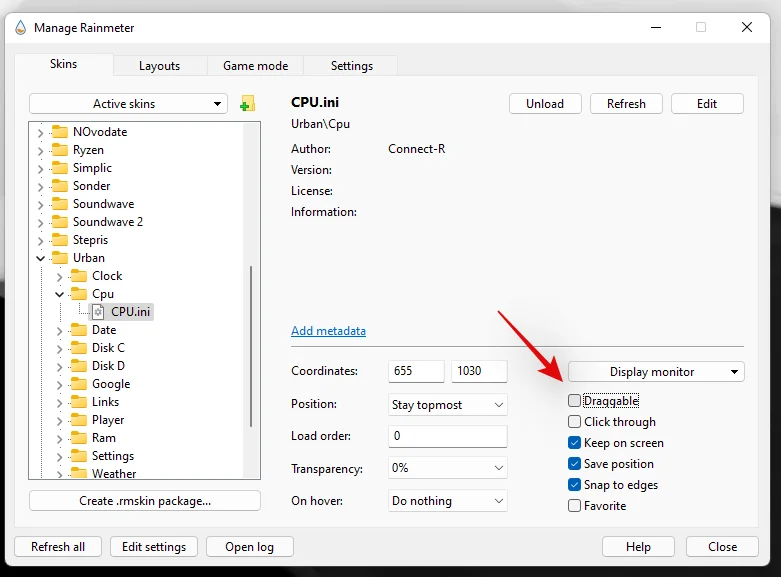Open the On hover dropdown

447,501
